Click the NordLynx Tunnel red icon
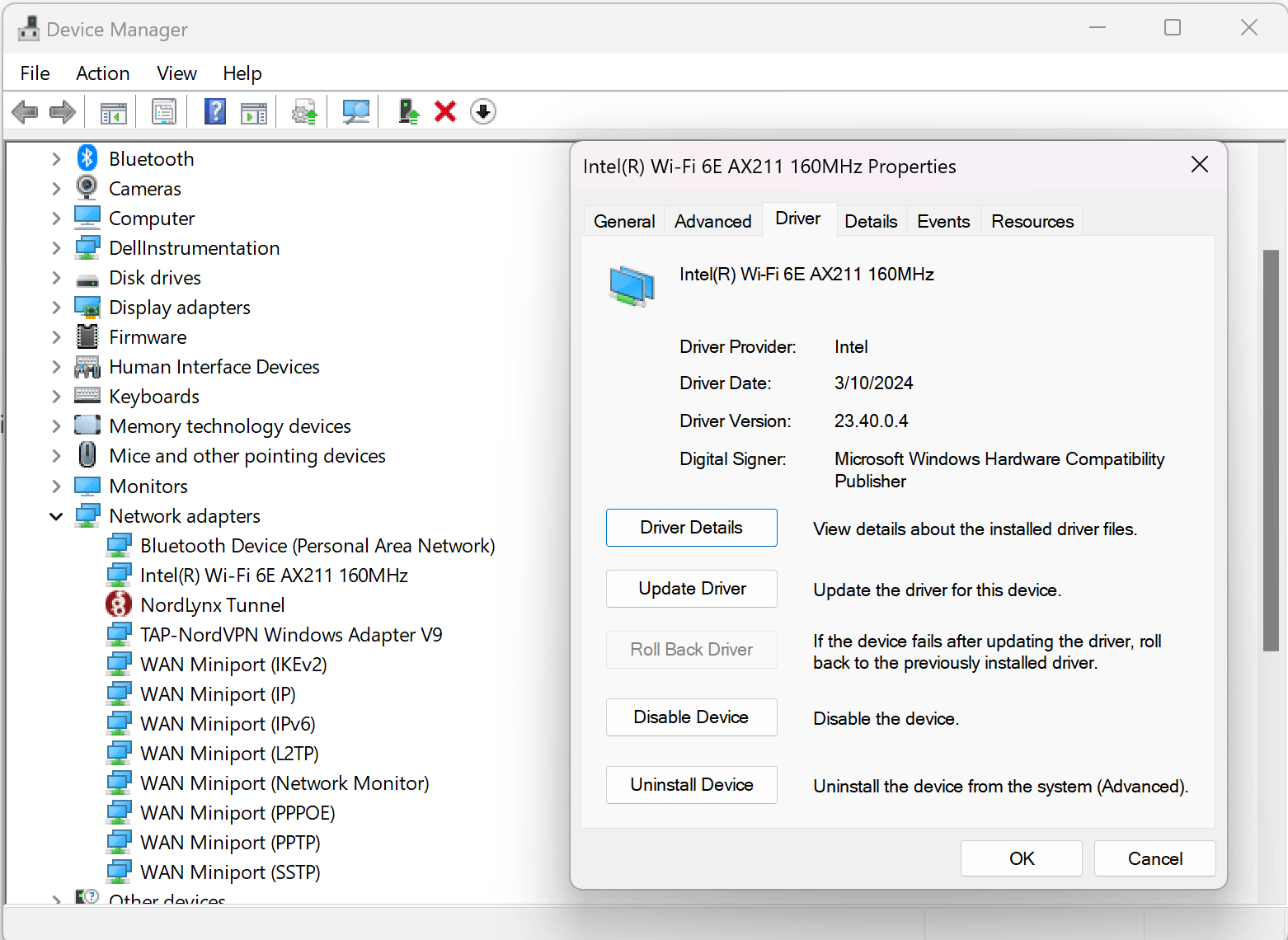Viewport: 1288px width, 940px height. tap(119, 604)
